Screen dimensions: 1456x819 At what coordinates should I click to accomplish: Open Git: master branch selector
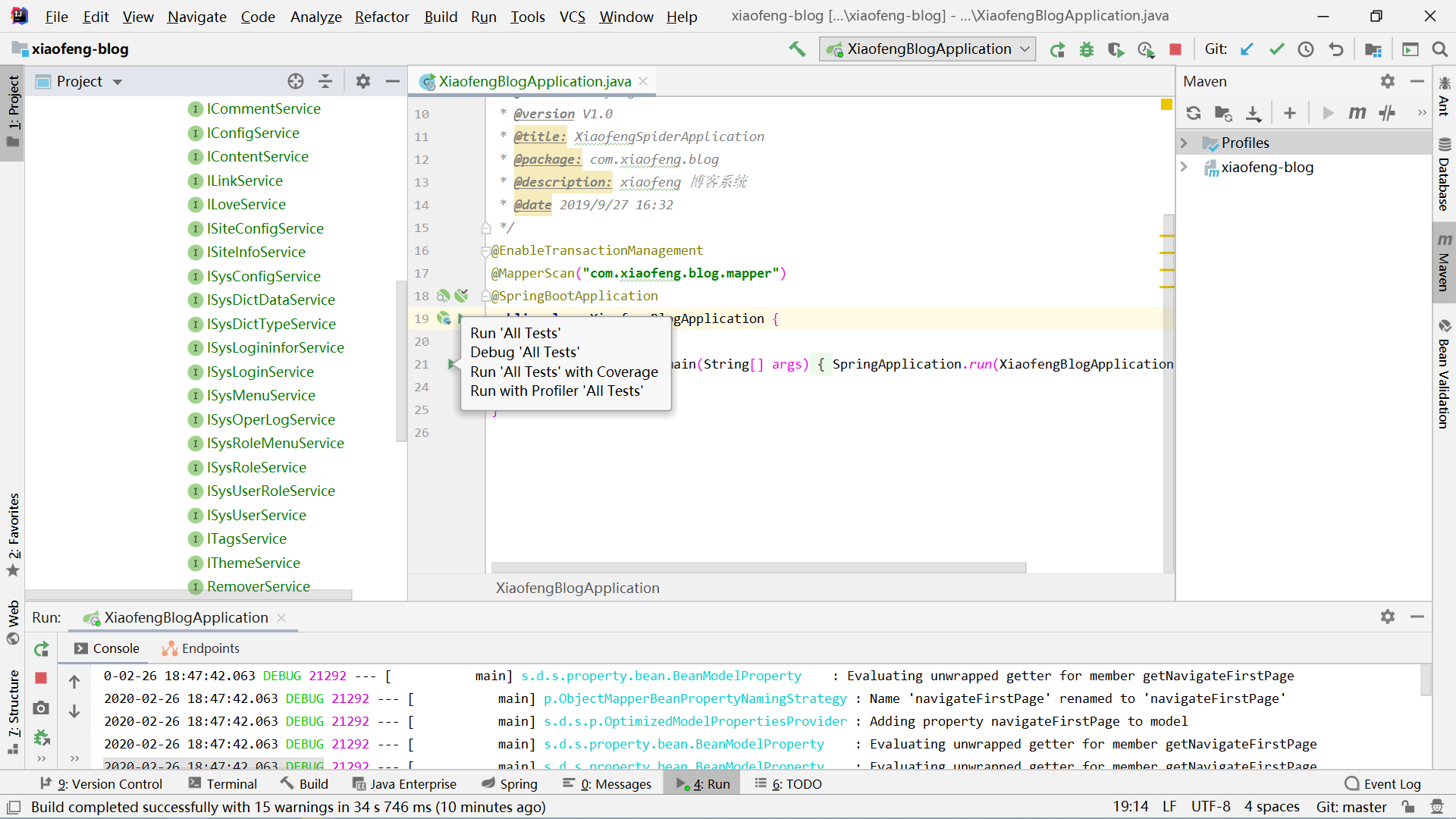point(1351,807)
